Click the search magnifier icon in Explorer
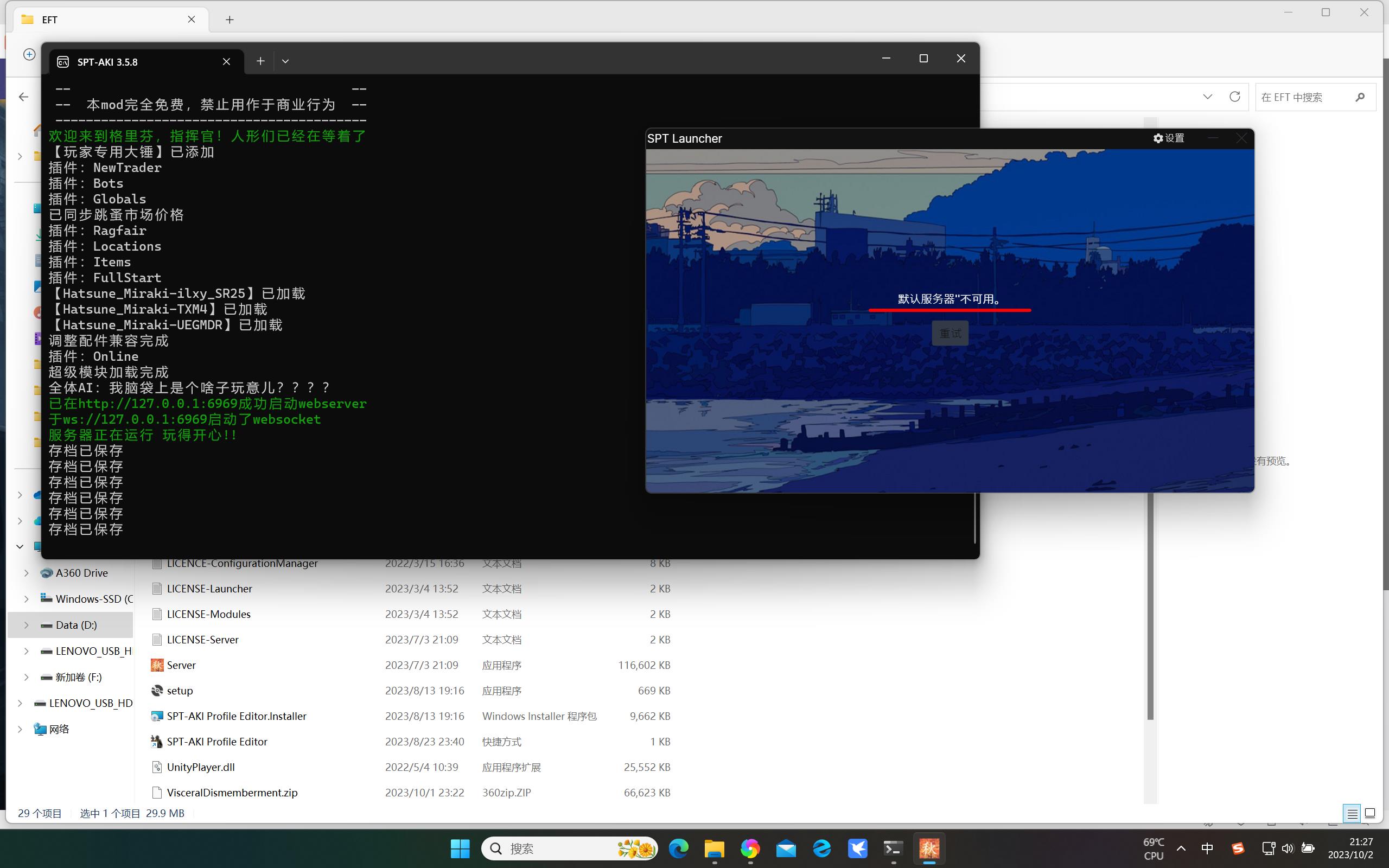The image size is (1389, 868). tap(1360, 97)
